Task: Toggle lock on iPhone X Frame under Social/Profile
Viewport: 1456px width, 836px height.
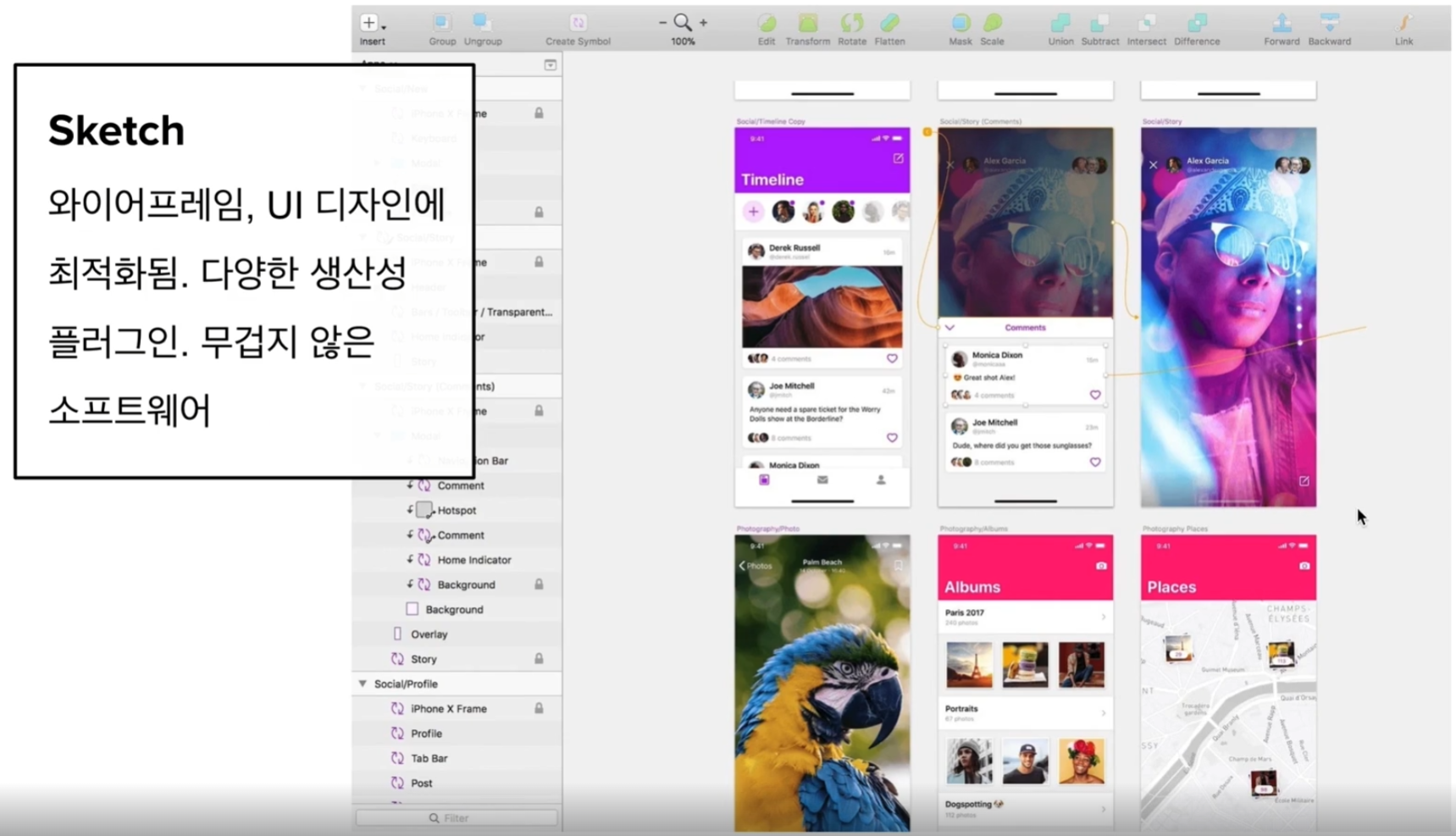Action: click(x=539, y=708)
